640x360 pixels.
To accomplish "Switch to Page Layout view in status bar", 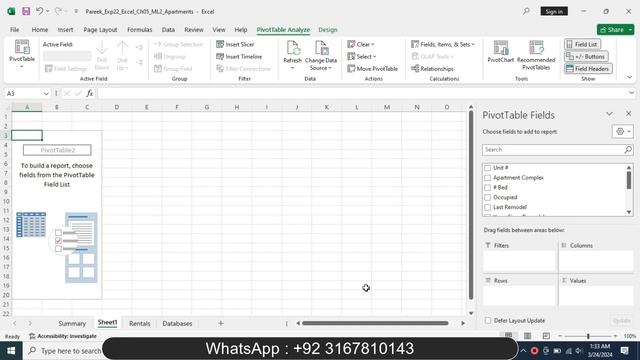I will tap(527, 336).
